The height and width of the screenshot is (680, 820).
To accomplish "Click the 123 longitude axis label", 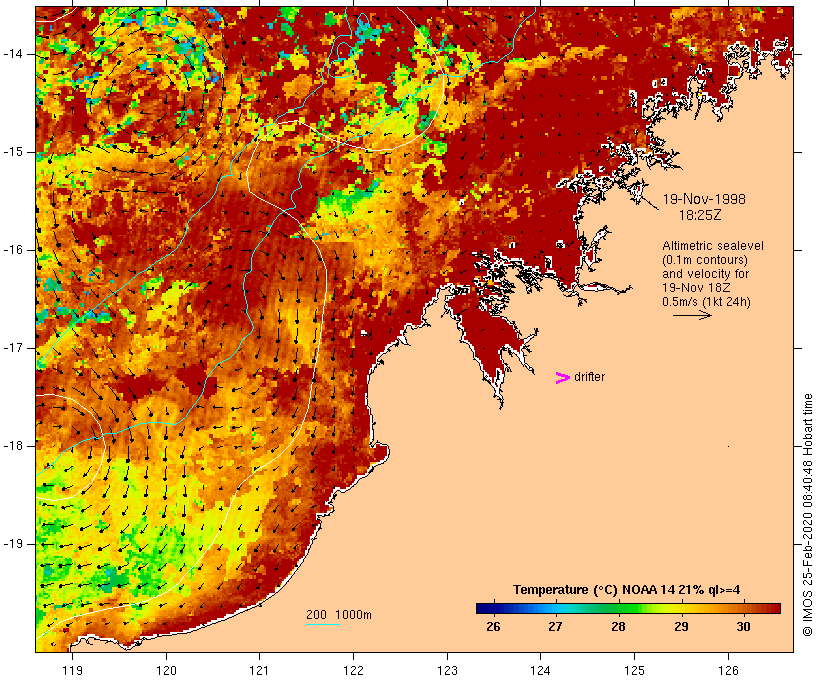I will pos(447,670).
